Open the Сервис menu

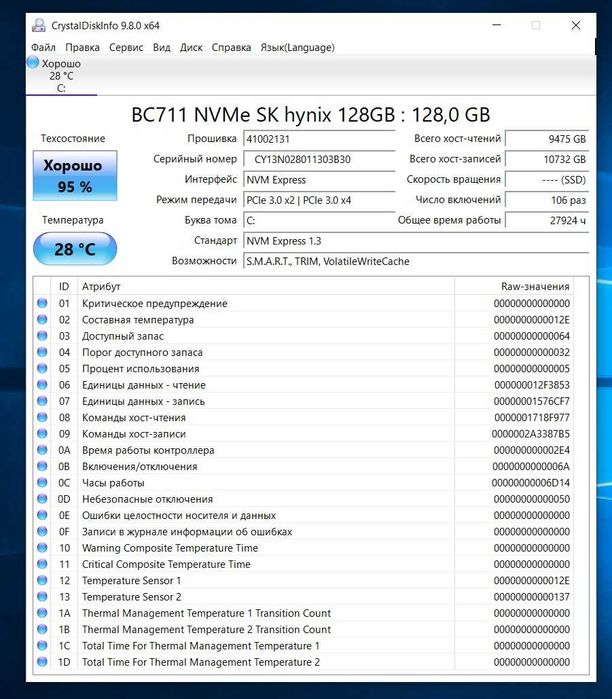[126, 47]
